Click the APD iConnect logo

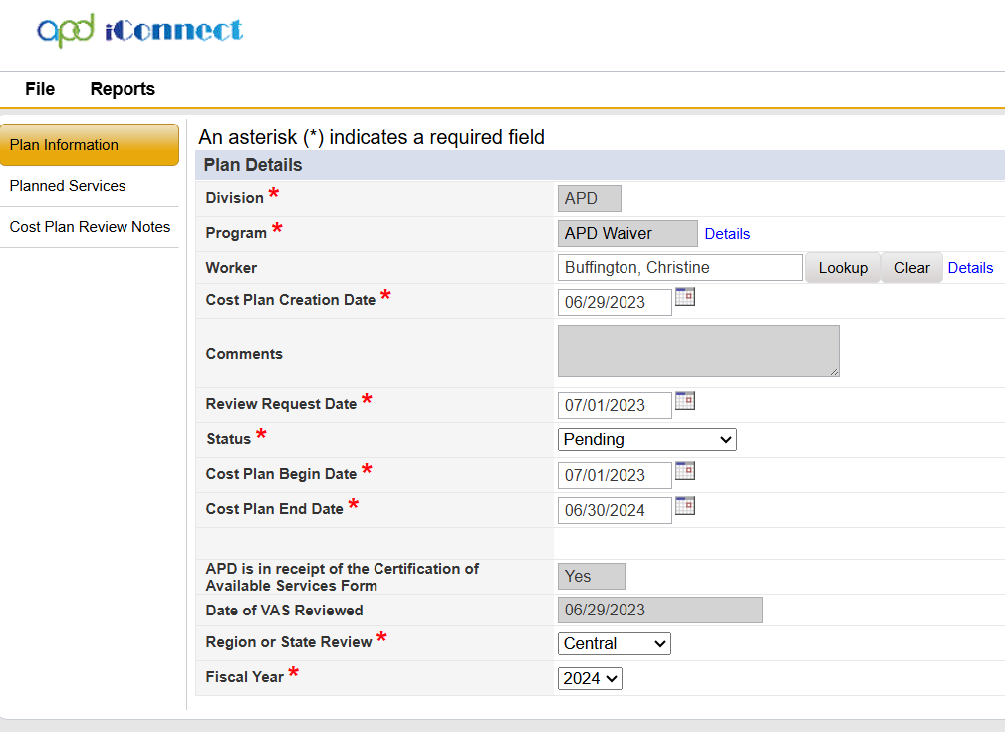click(140, 30)
